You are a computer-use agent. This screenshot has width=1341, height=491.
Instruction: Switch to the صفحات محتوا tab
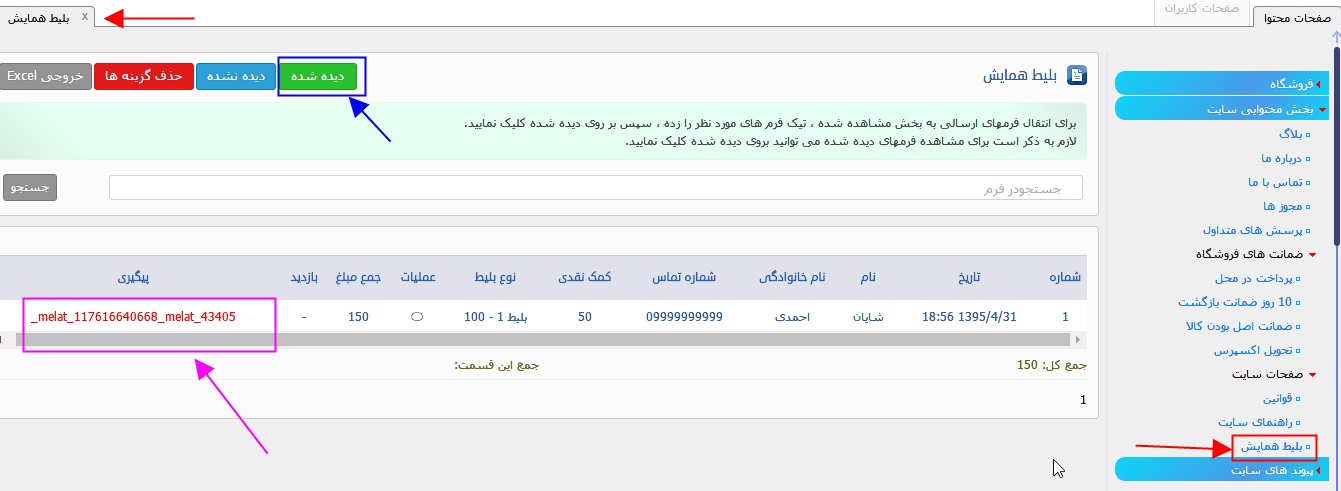pos(1297,17)
